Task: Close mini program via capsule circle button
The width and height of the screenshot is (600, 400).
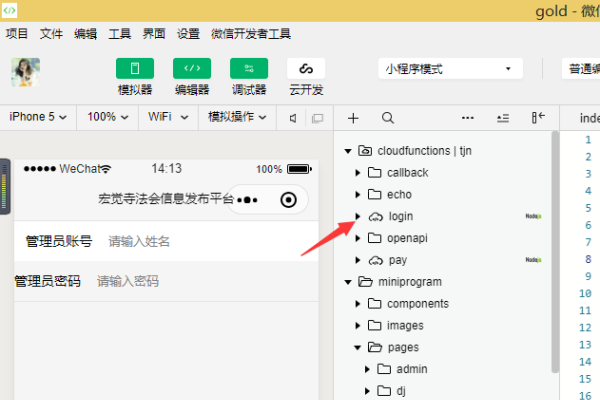Action: [x=289, y=200]
